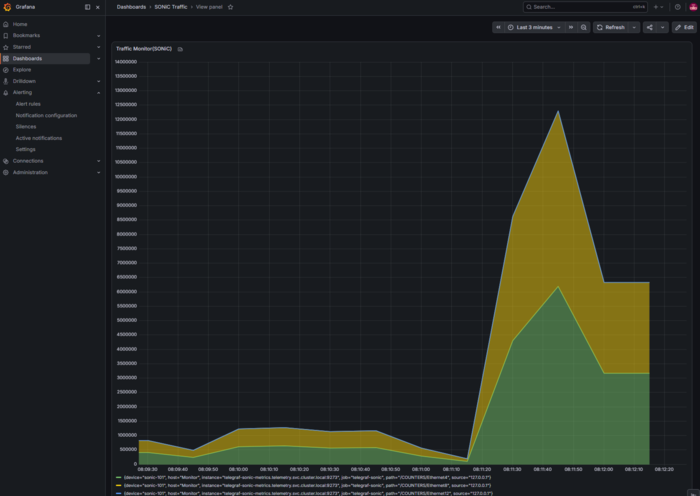Open Notification configuration in the sidebar
Viewport: 700px width, 496px height.
coord(46,115)
